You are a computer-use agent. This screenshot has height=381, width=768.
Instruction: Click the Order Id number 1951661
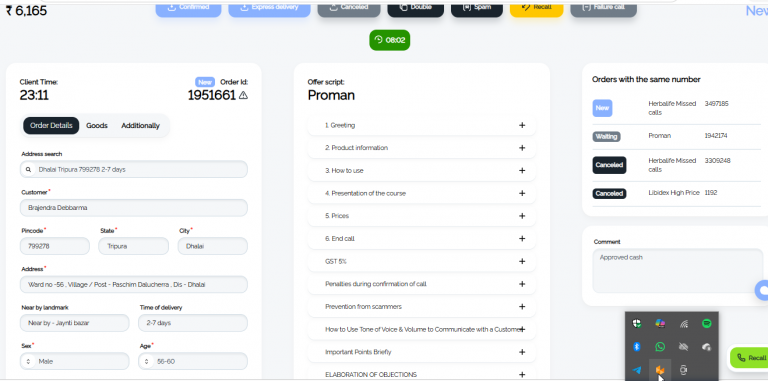pos(212,95)
